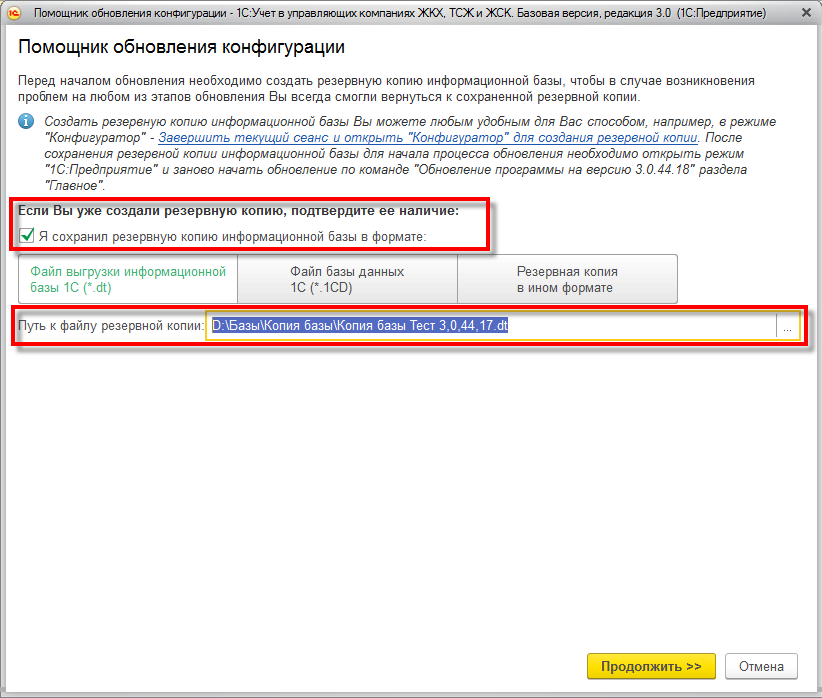Click the blue information icon
Viewport: 822px width, 698px height.
pos(26,121)
